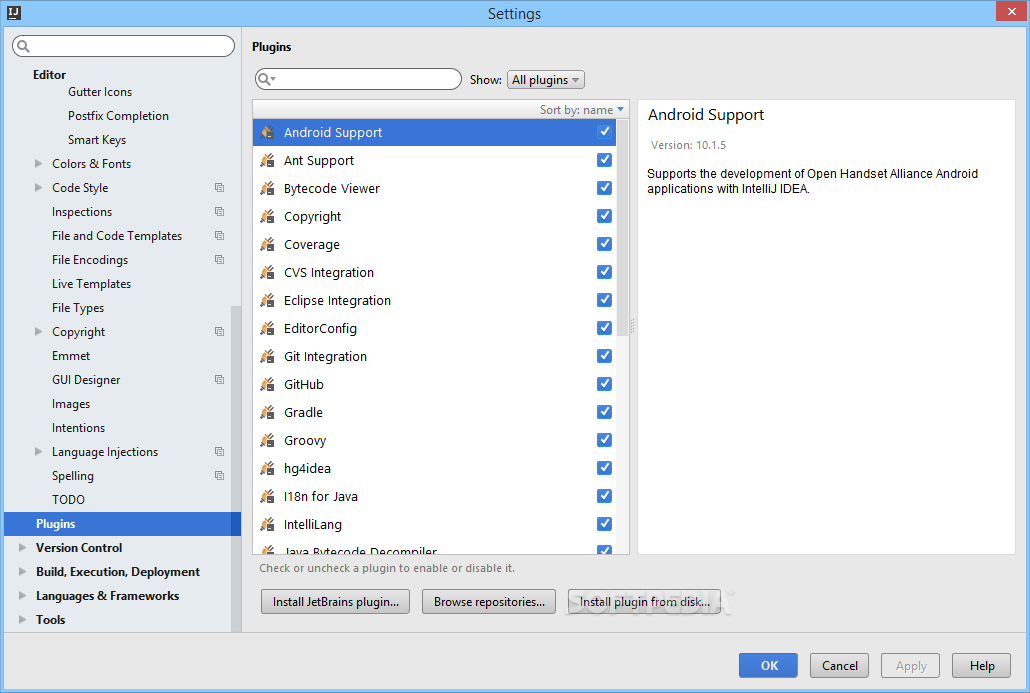Image resolution: width=1030 pixels, height=693 pixels.
Task: Expand the Languages & Frameworks section
Action: click(22, 596)
